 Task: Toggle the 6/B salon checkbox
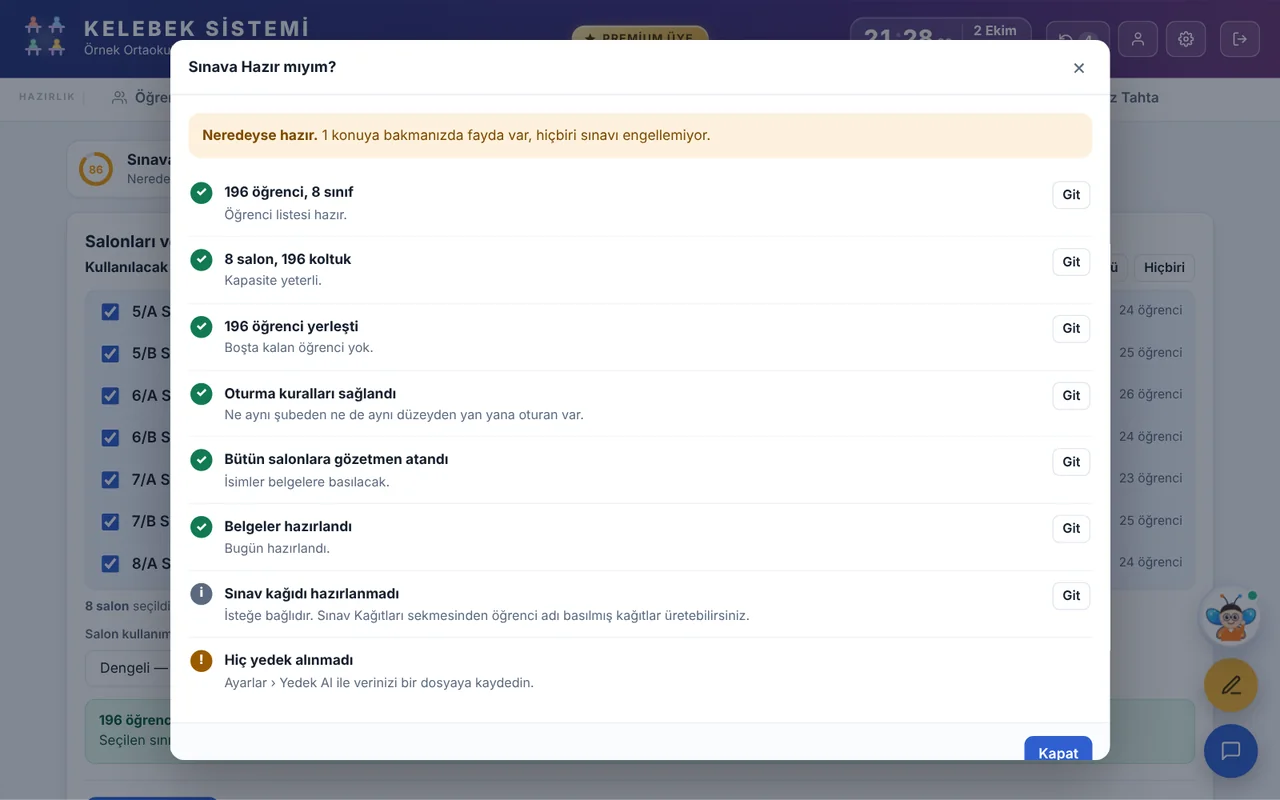tap(111, 438)
